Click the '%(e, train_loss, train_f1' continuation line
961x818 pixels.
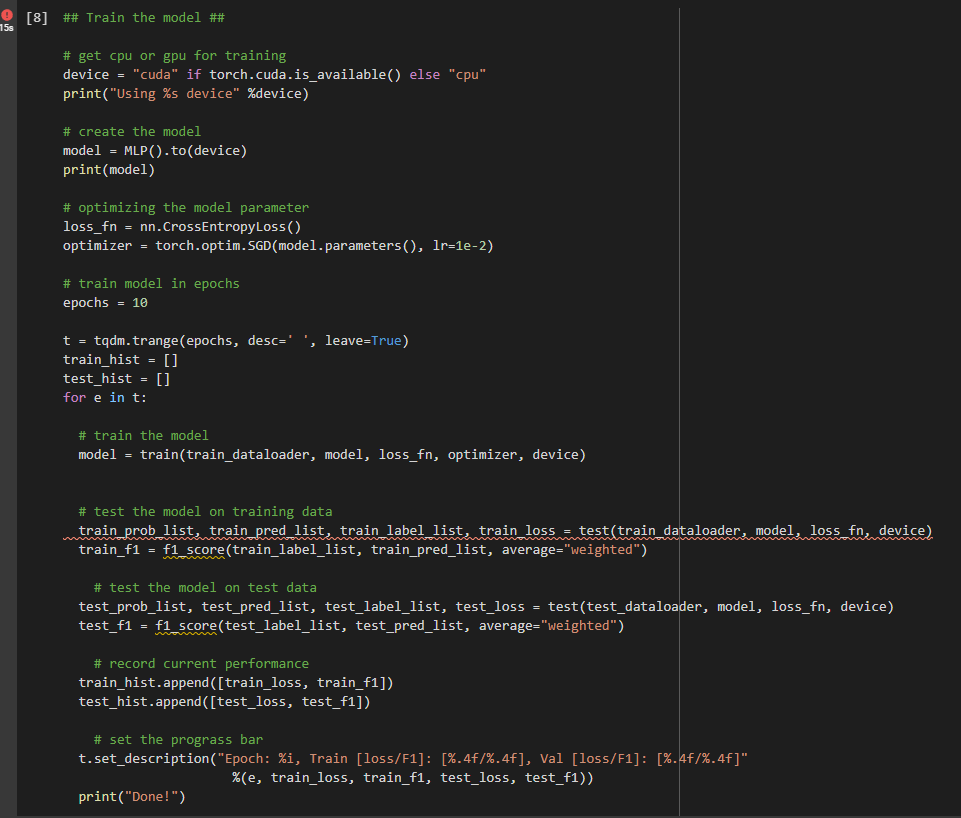(412, 778)
